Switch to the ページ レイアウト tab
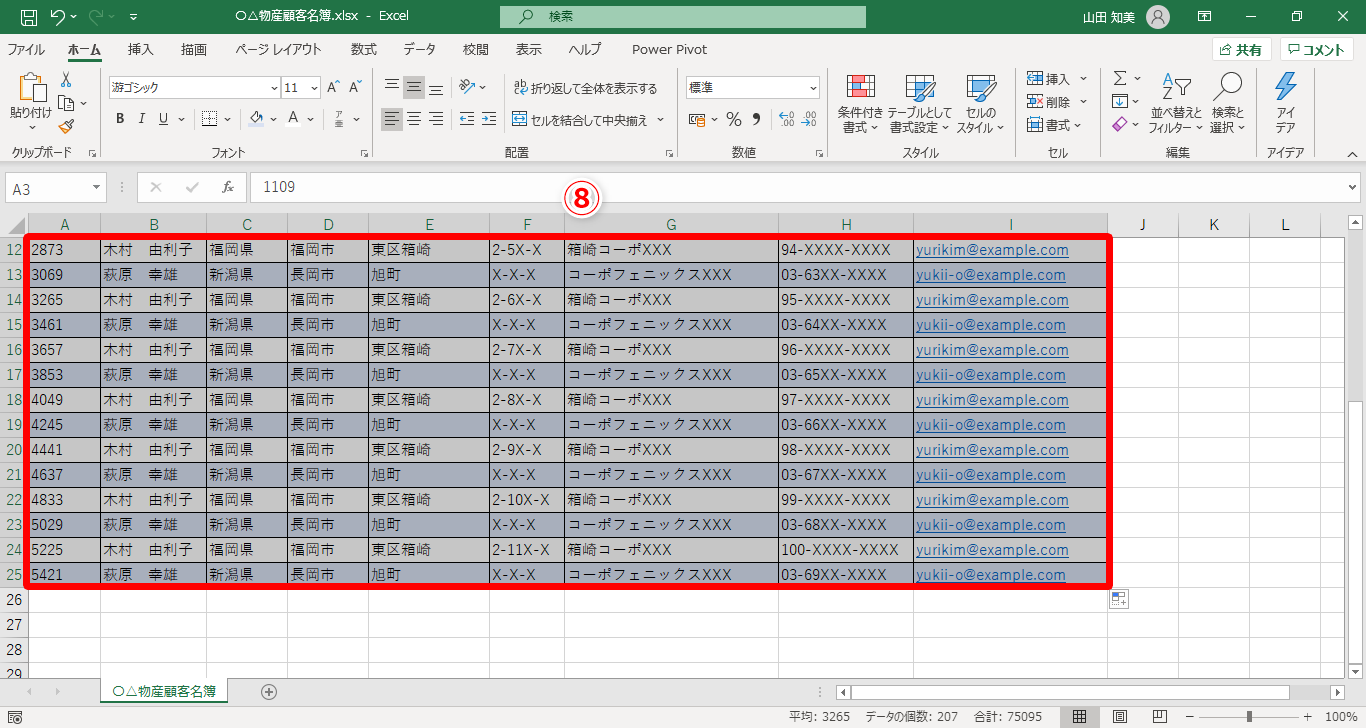This screenshot has height=728, width=1366. [x=279, y=50]
